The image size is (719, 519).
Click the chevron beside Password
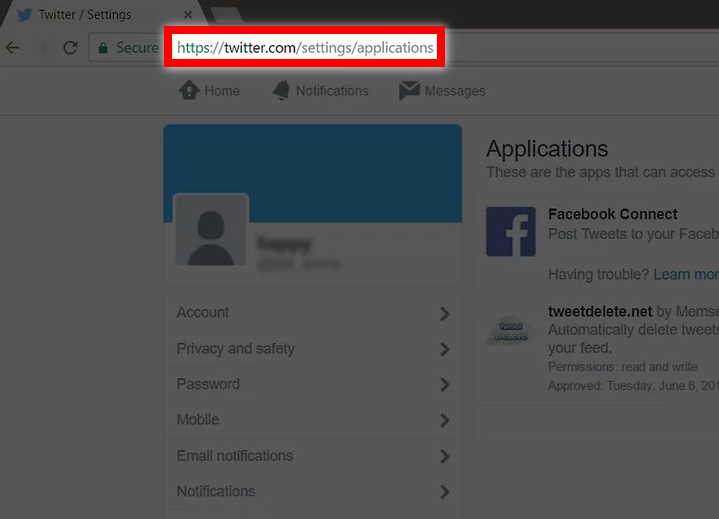(x=444, y=385)
